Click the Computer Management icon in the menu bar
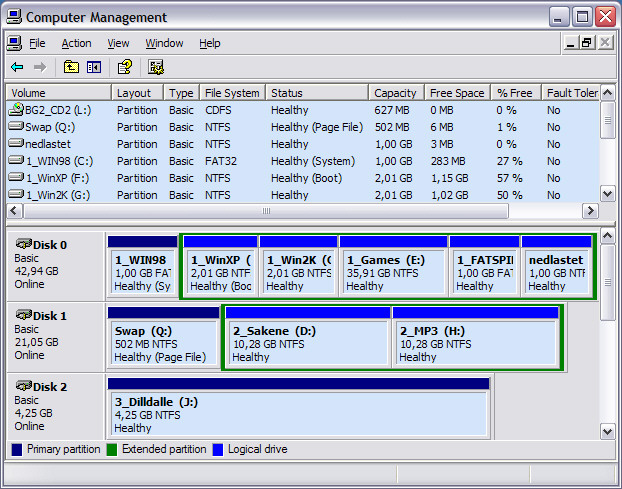 pos(14,43)
